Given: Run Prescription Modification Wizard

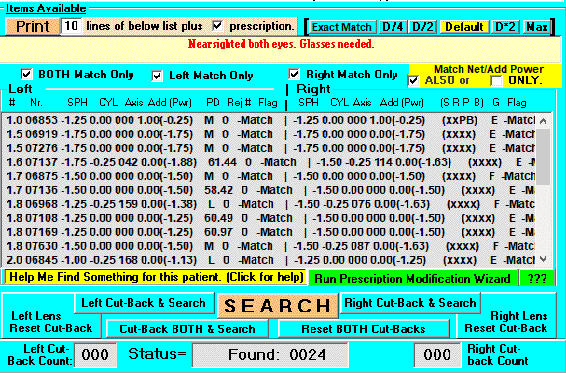Looking at the screenshot, I should (413, 279).
